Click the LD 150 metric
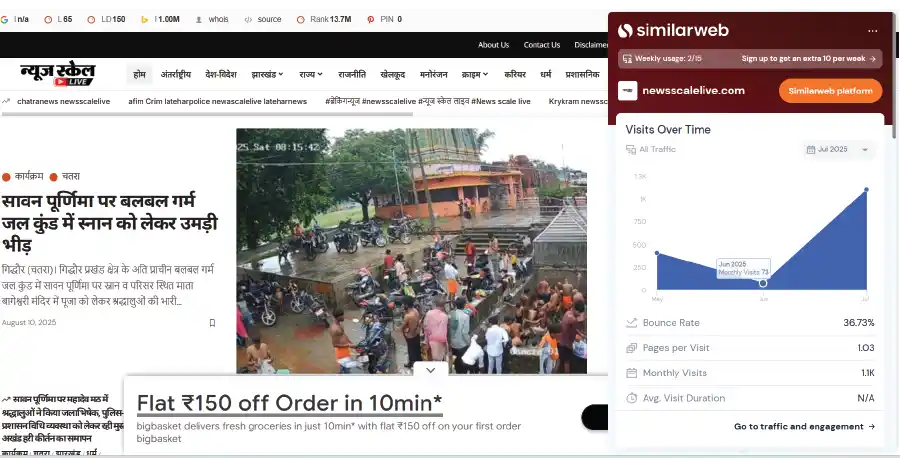Image resolution: width=900 pixels, height=467 pixels. tap(106, 20)
